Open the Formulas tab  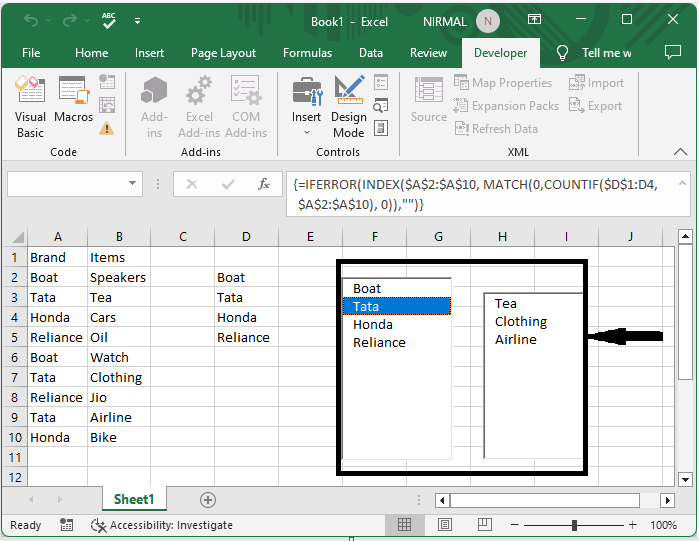point(307,53)
